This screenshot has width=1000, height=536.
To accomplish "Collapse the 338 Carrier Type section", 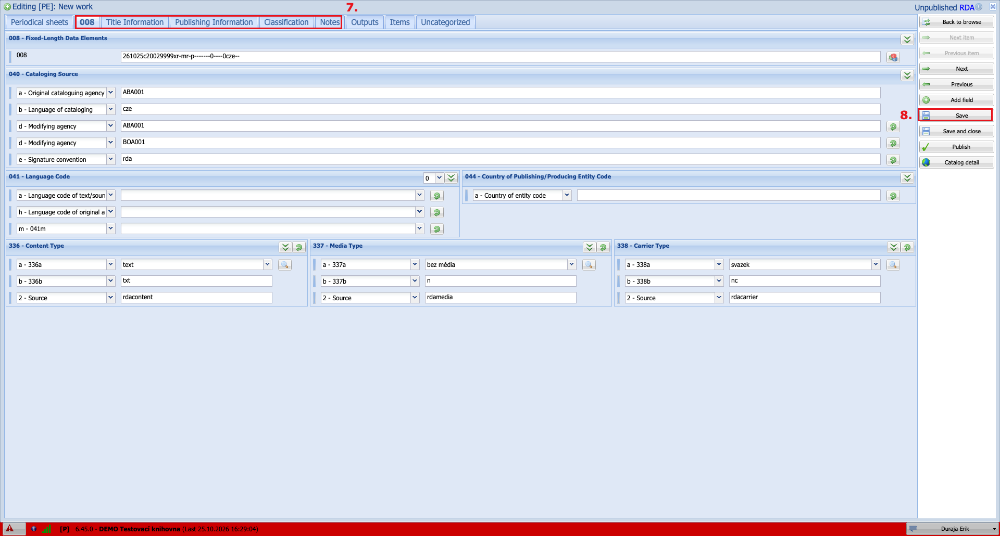I will pyautogui.click(x=893, y=247).
